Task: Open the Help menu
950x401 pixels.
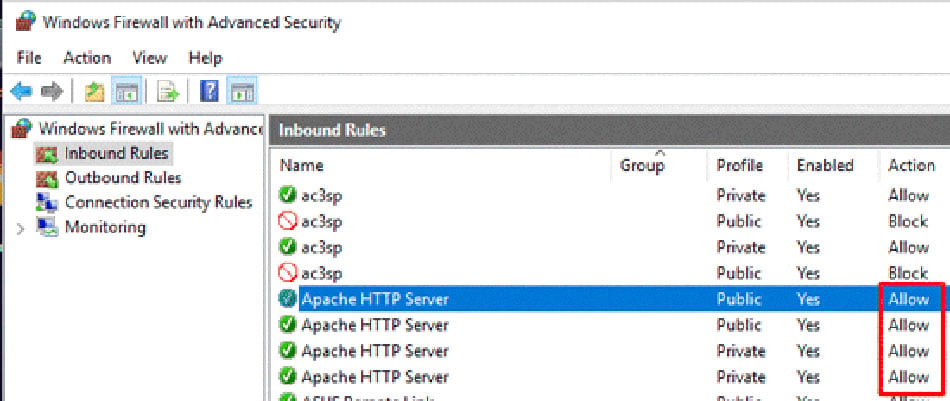Action: pyautogui.click(x=205, y=58)
